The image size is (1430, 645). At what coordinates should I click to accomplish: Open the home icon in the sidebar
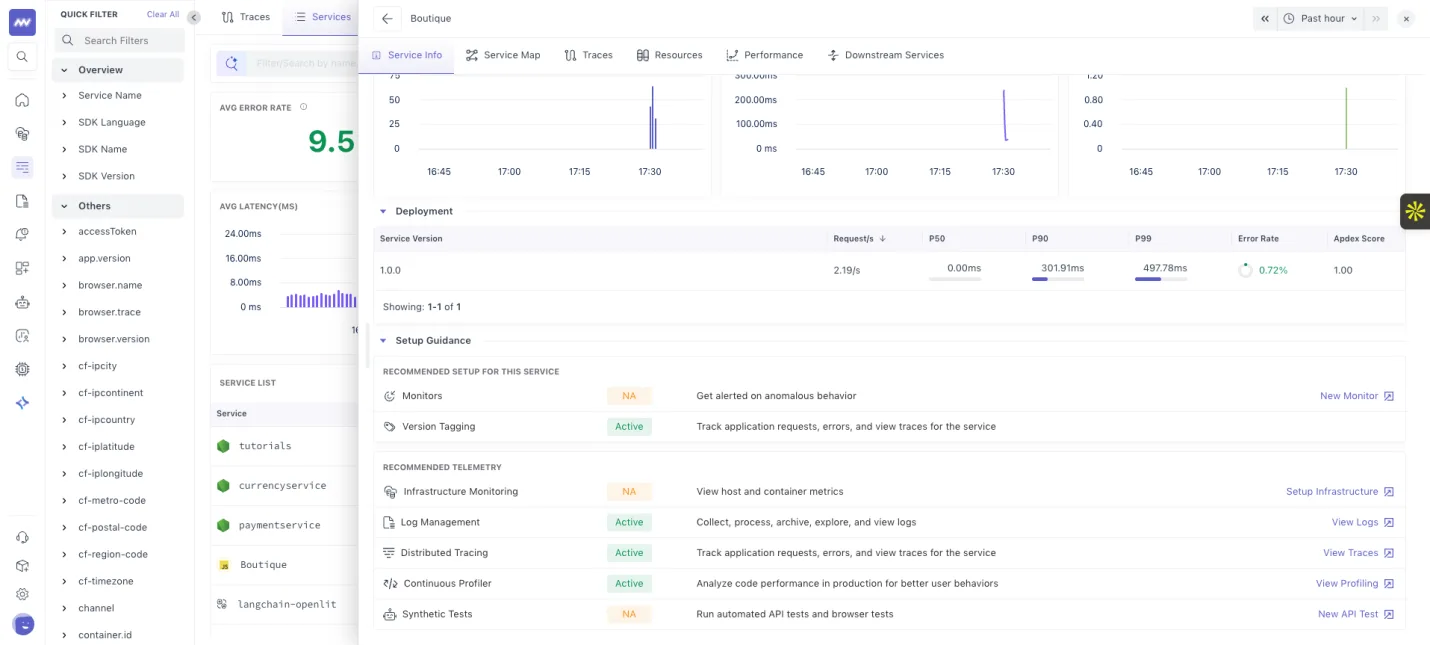(22, 100)
